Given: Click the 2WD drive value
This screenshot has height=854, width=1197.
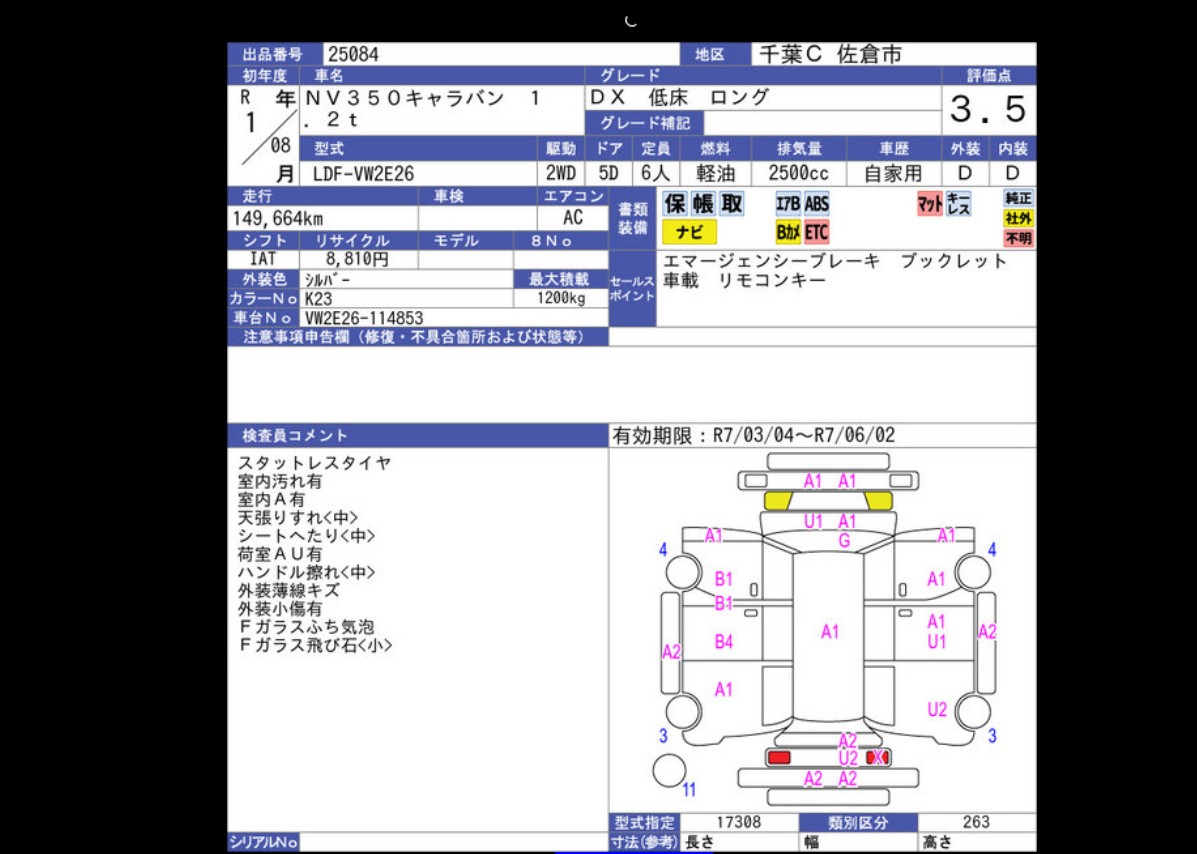Looking at the screenshot, I should click(x=561, y=174).
